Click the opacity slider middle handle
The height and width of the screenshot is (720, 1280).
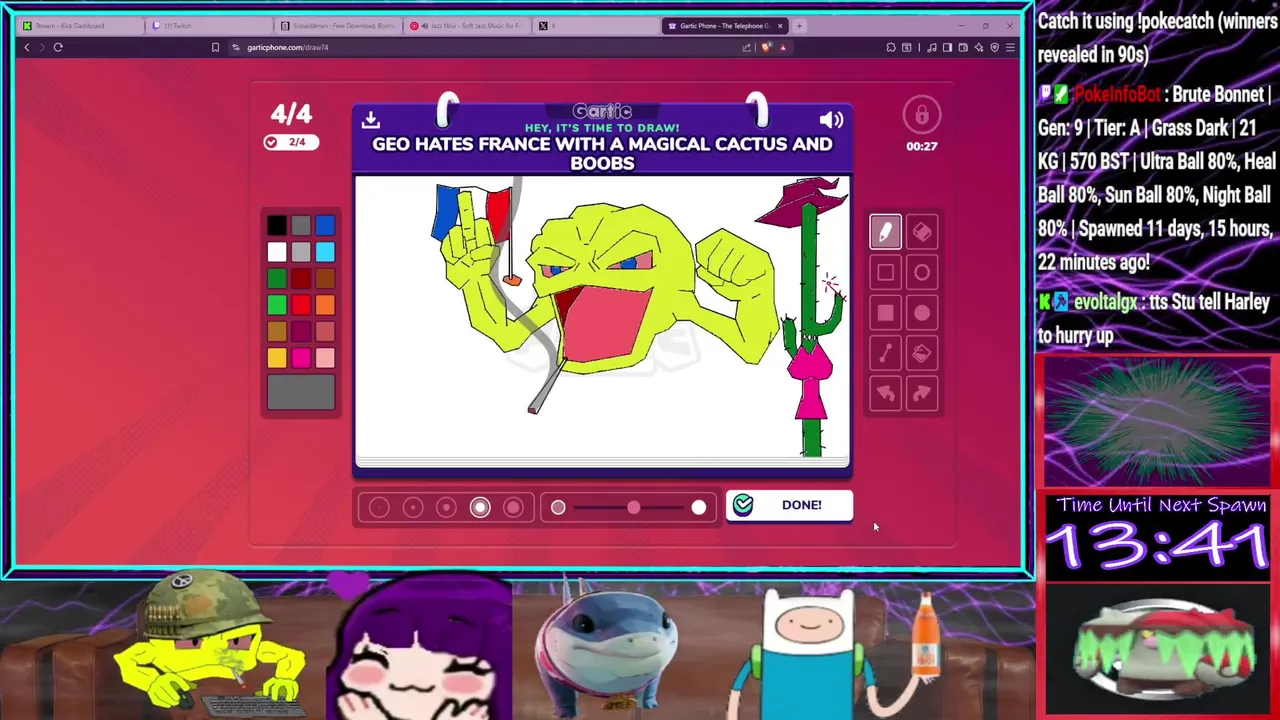click(633, 508)
